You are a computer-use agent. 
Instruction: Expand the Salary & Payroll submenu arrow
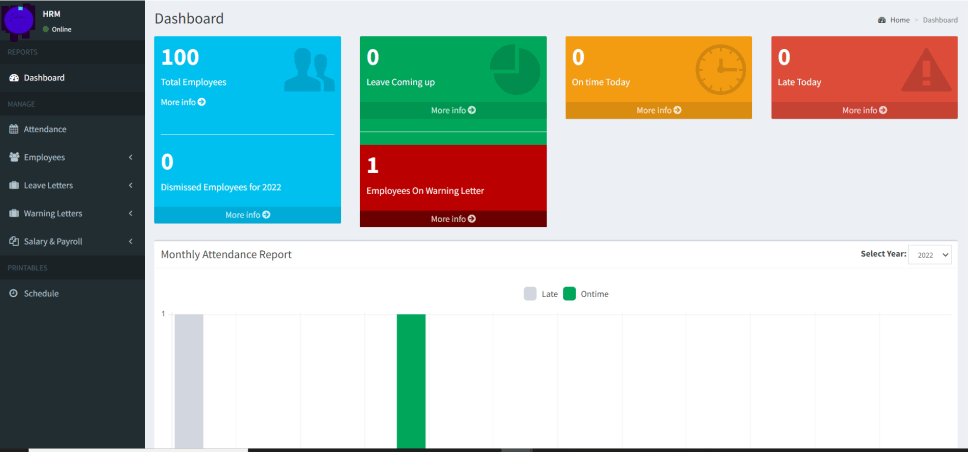click(x=131, y=241)
